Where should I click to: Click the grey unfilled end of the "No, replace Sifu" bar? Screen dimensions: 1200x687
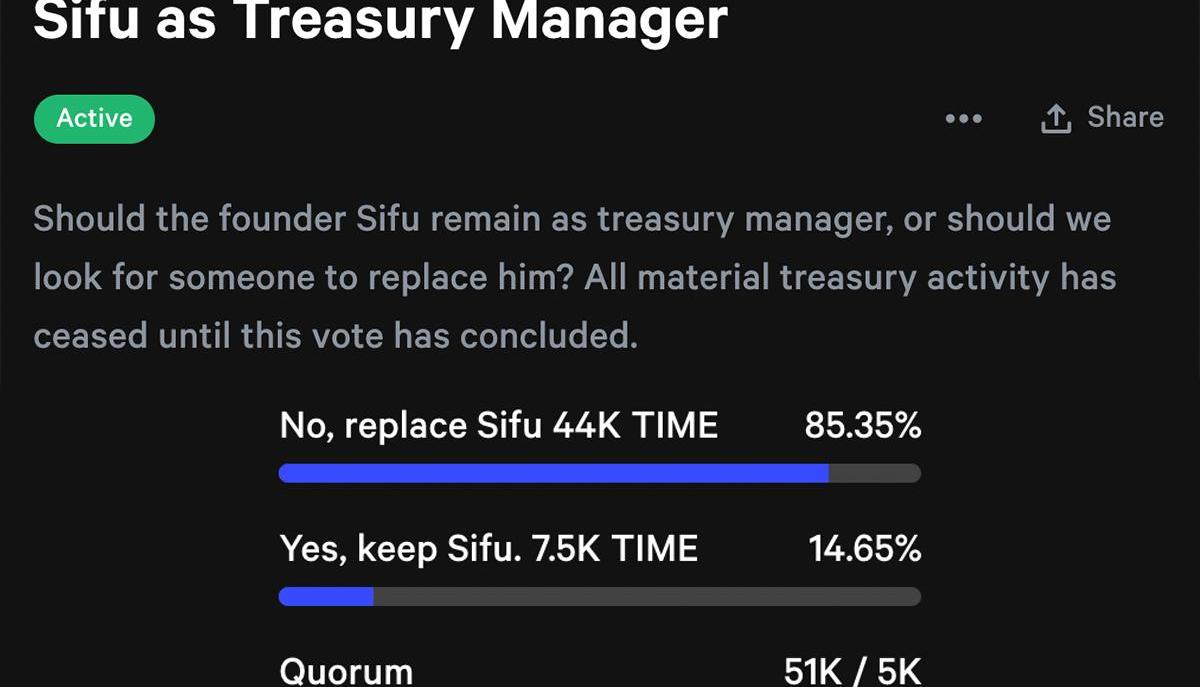[874, 473]
